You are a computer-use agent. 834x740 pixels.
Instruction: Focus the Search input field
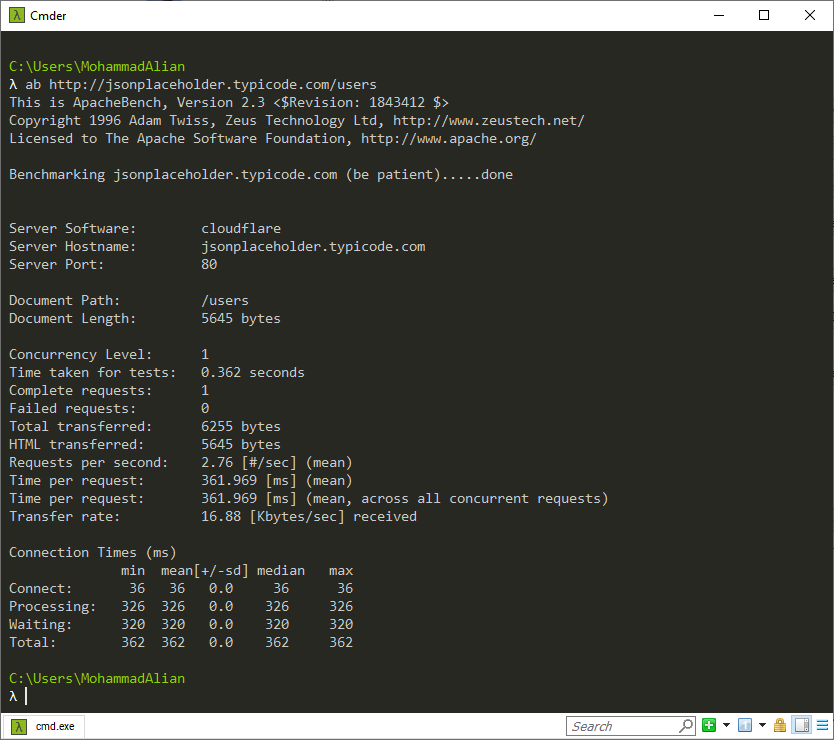coord(620,726)
